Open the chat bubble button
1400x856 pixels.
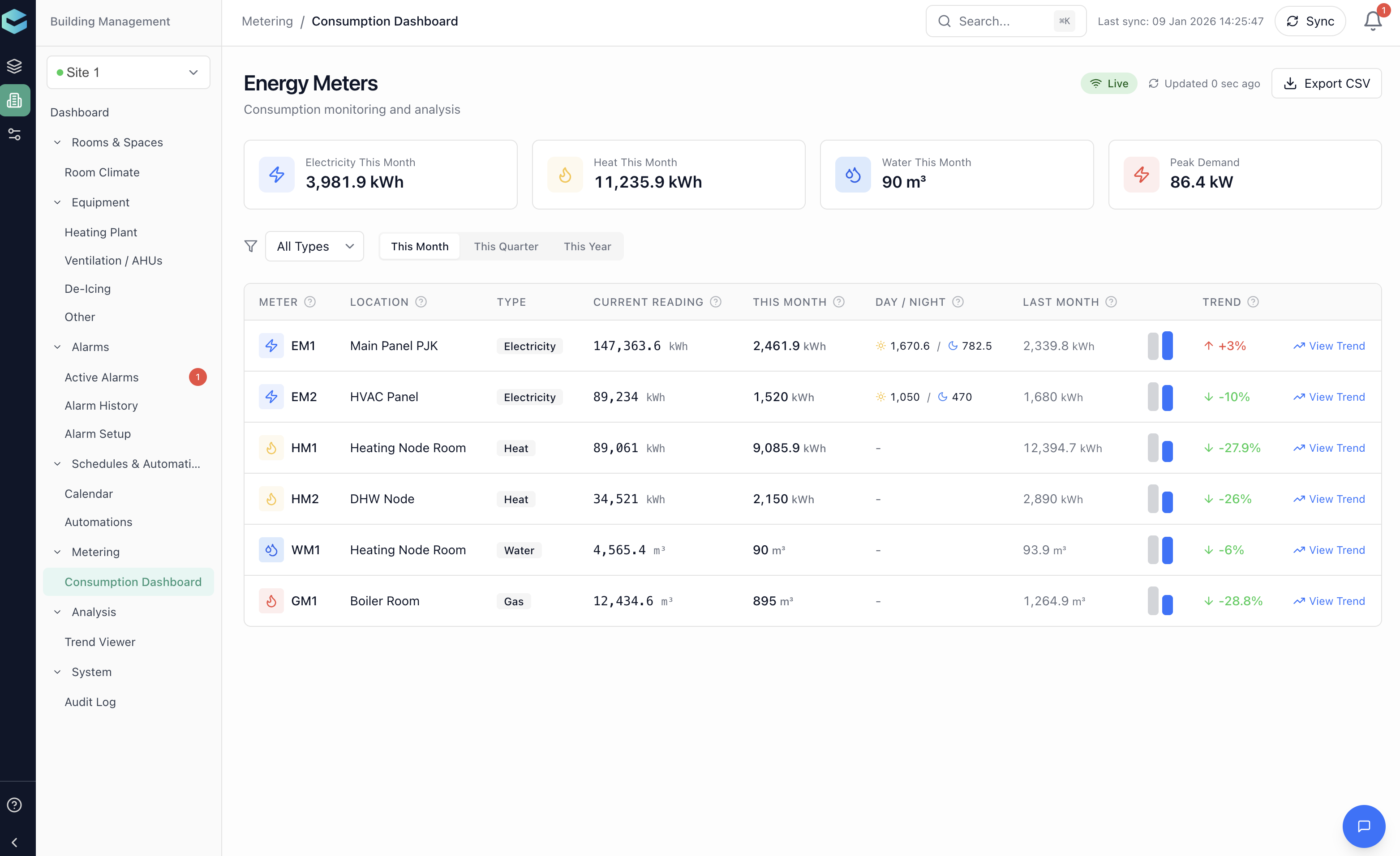coord(1364,825)
